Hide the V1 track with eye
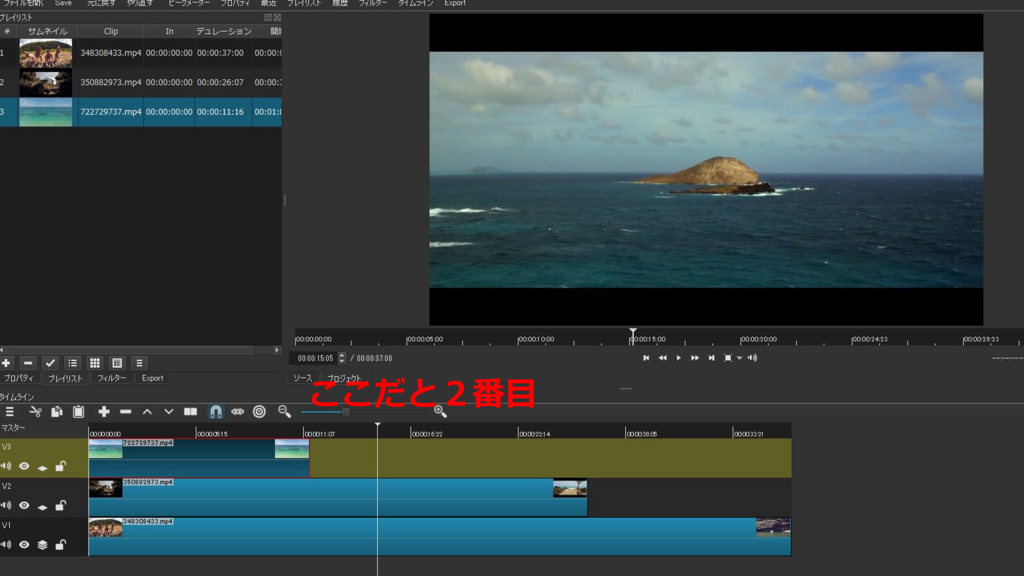Viewport: 1024px width, 576px height. pos(24,545)
